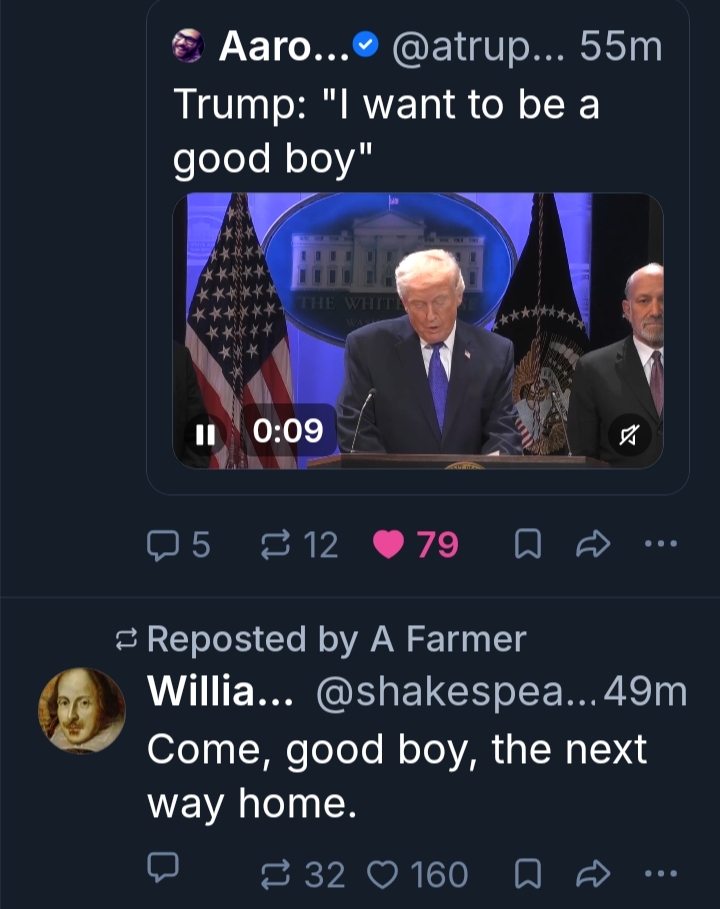Like the Shakespeare post
The width and height of the screenshot is (720, 909).
pyautogui.click(x=383, y=875)
